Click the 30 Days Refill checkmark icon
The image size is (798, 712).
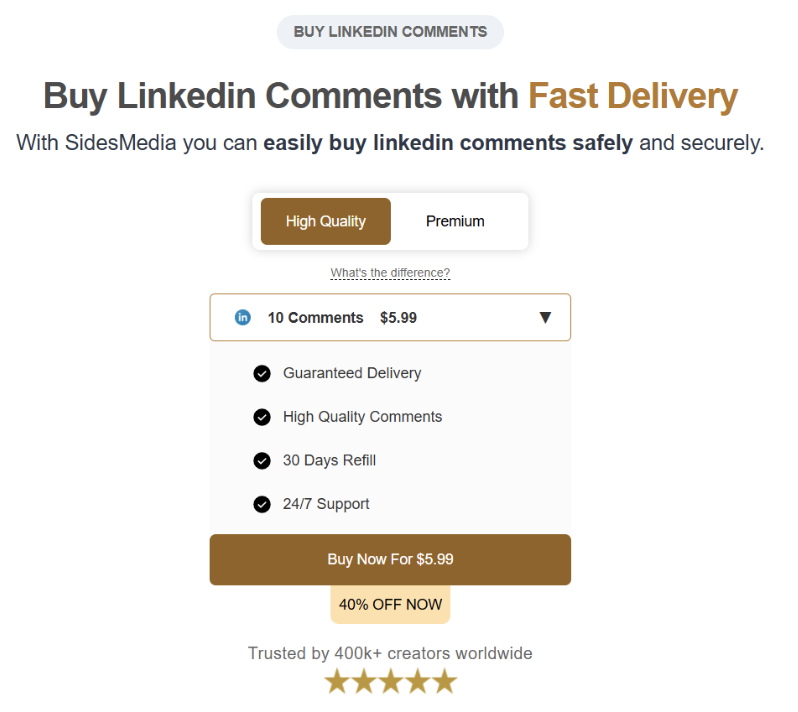pos(262,461)
